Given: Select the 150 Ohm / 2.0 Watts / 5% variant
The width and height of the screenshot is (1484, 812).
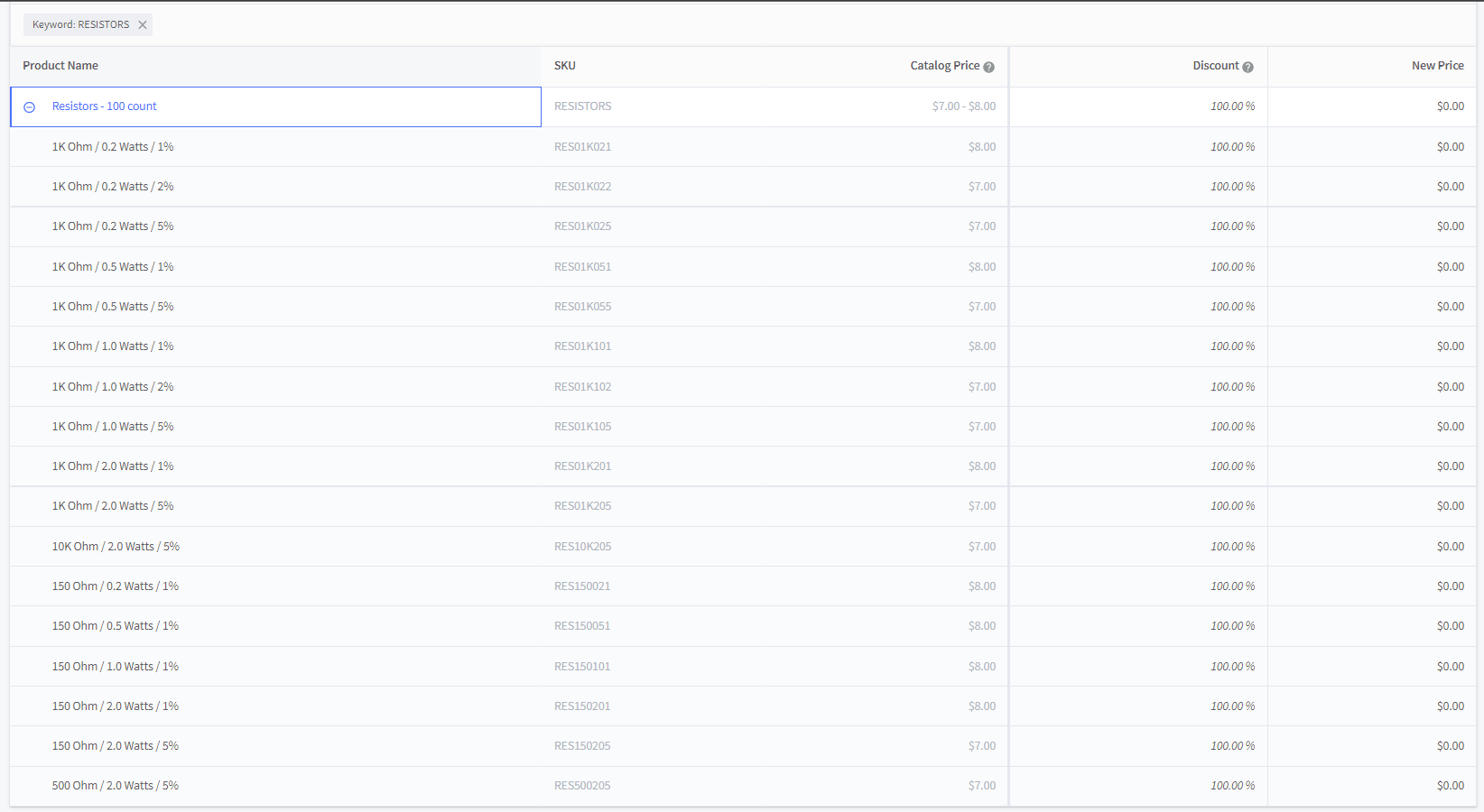Looking at the screenshot, I should (116, 746).
